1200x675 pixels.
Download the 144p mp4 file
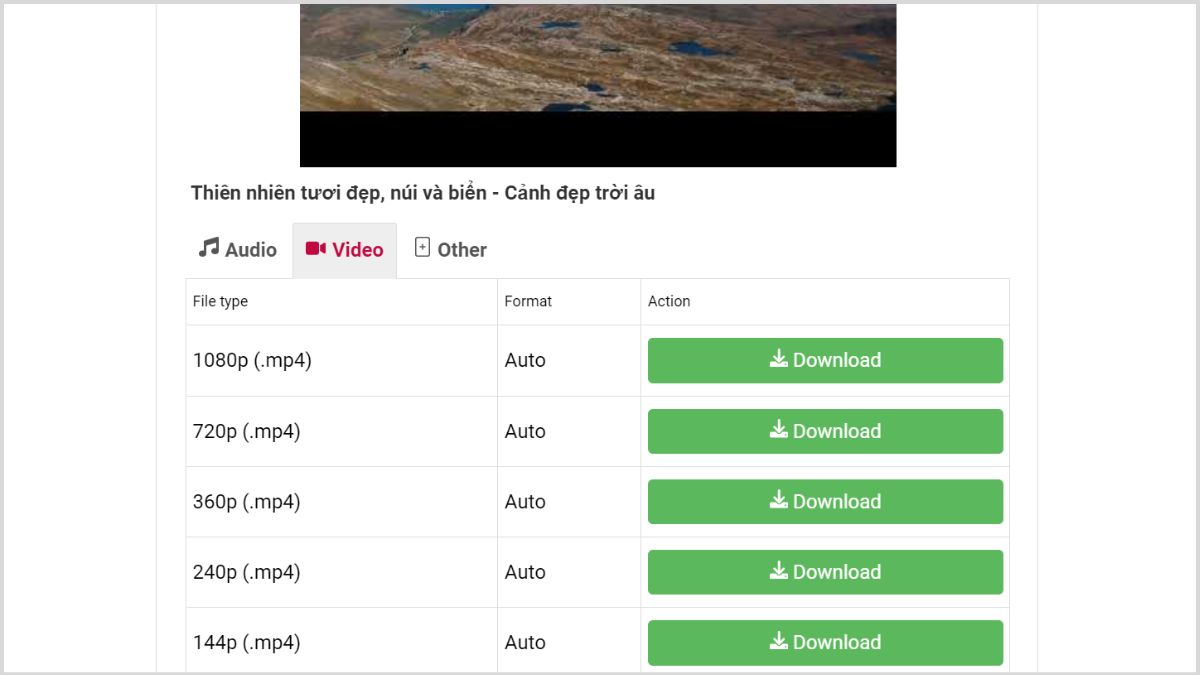(825, 642)
